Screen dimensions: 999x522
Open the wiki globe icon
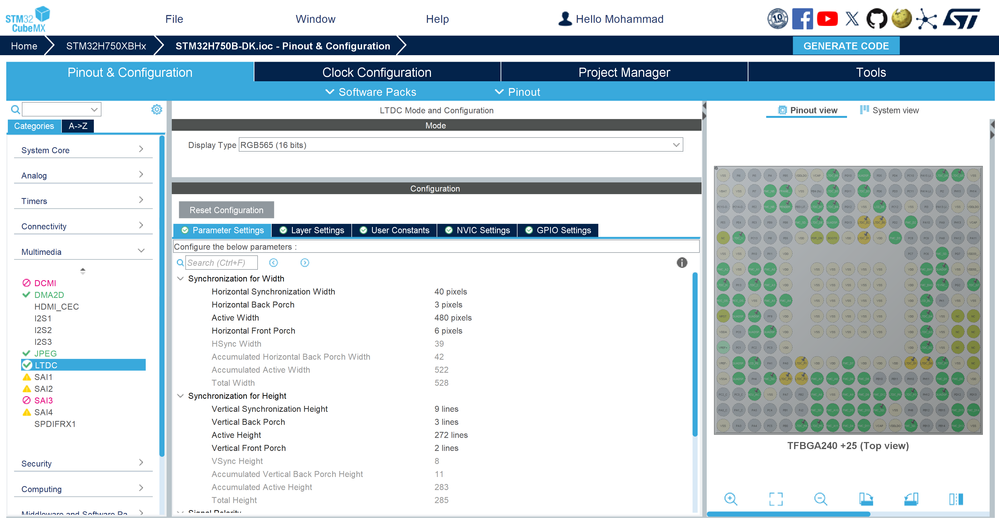(902, 18)
